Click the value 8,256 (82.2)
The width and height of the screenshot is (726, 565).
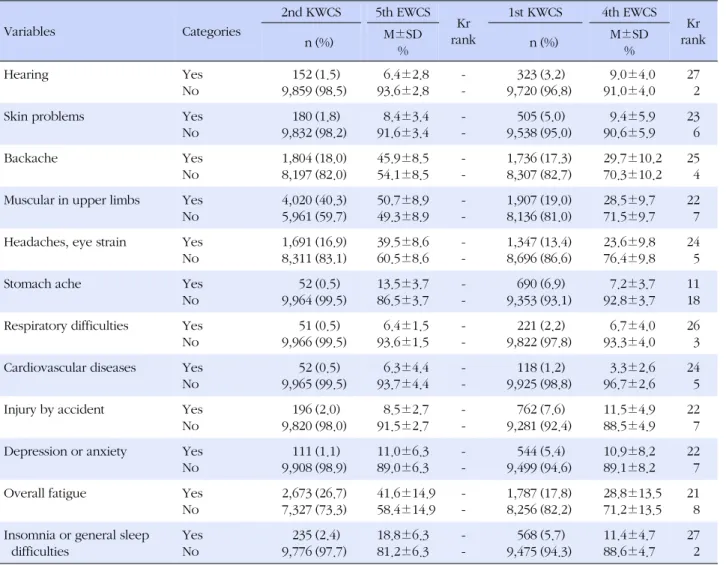538,510
